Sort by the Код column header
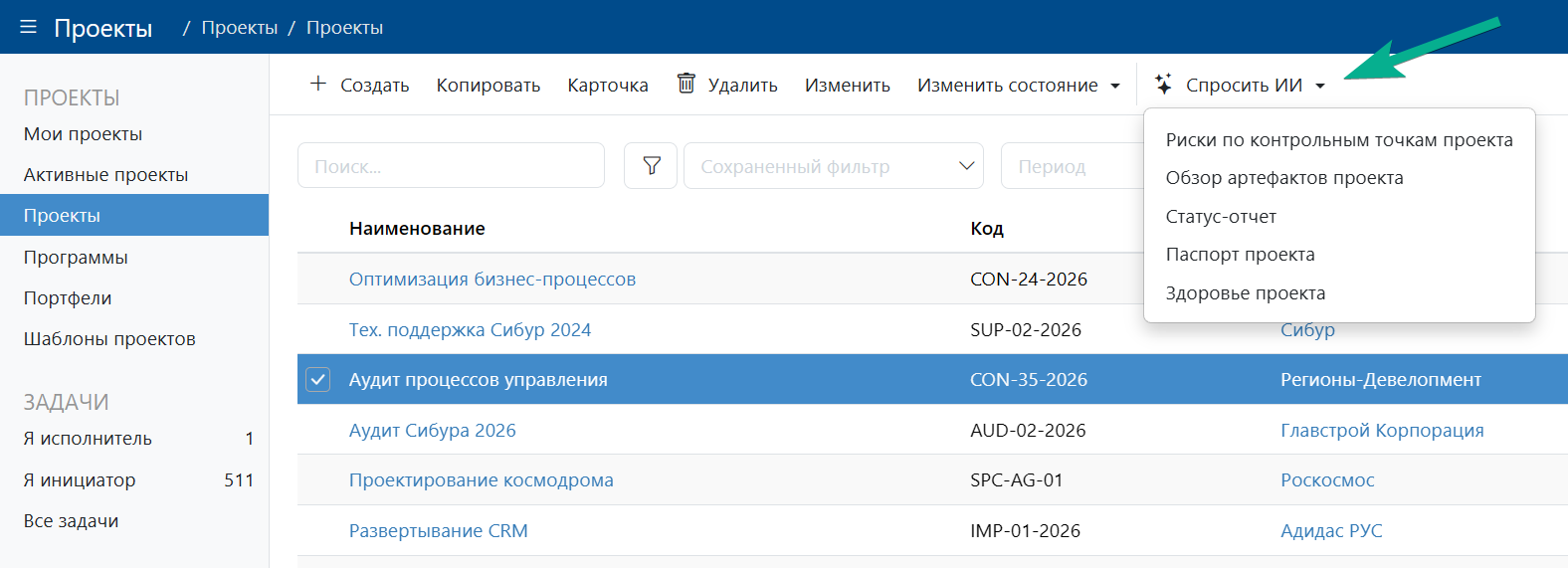Viewport: 1568px width, 568px height. 987,229
